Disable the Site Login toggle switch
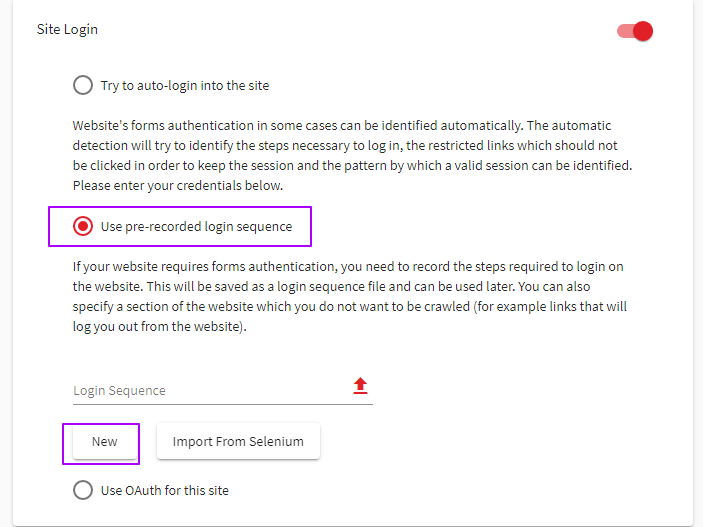 tap(635, 31)
